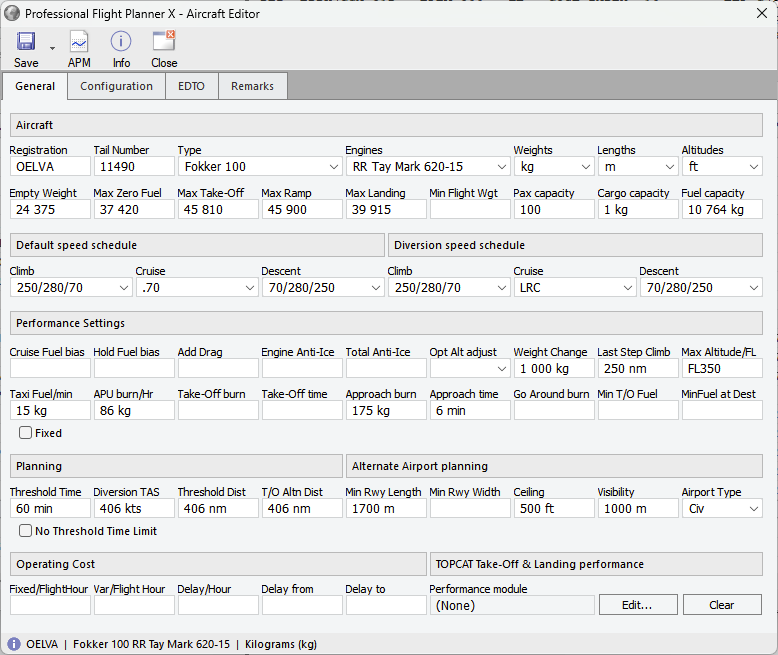Viewport: 778px width, 655px height.
Task: Click the Registration field OELVA
Action: click(50, 167)
